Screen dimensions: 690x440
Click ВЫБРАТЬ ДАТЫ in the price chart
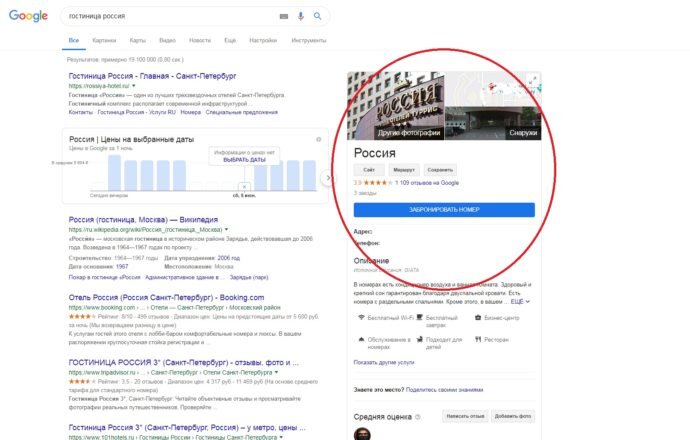click(244, 160)
